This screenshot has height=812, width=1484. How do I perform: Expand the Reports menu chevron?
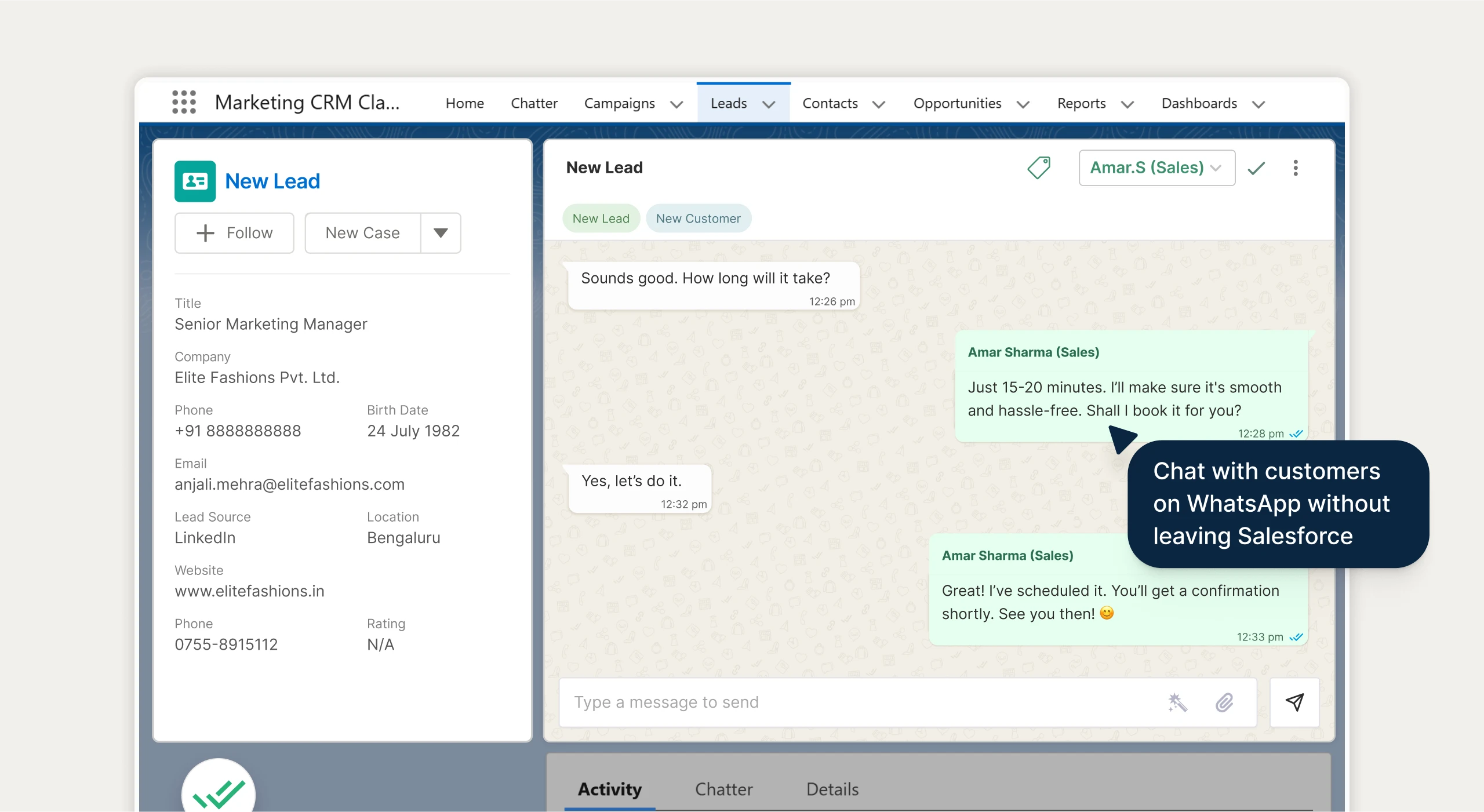point(1127,104)
